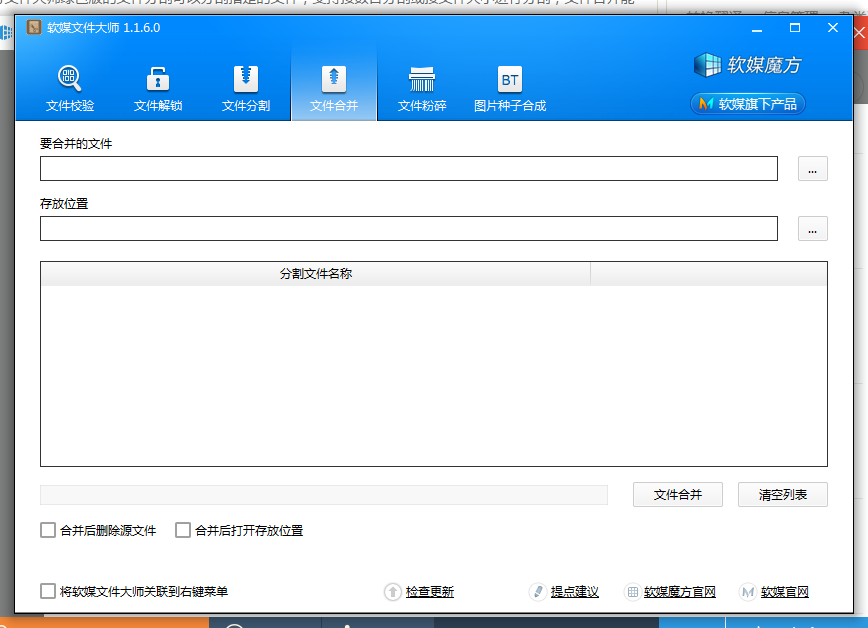Switch to the 文件分割 file split tool
The height and width of the screenshot is (628, 868).
(246, 88)
